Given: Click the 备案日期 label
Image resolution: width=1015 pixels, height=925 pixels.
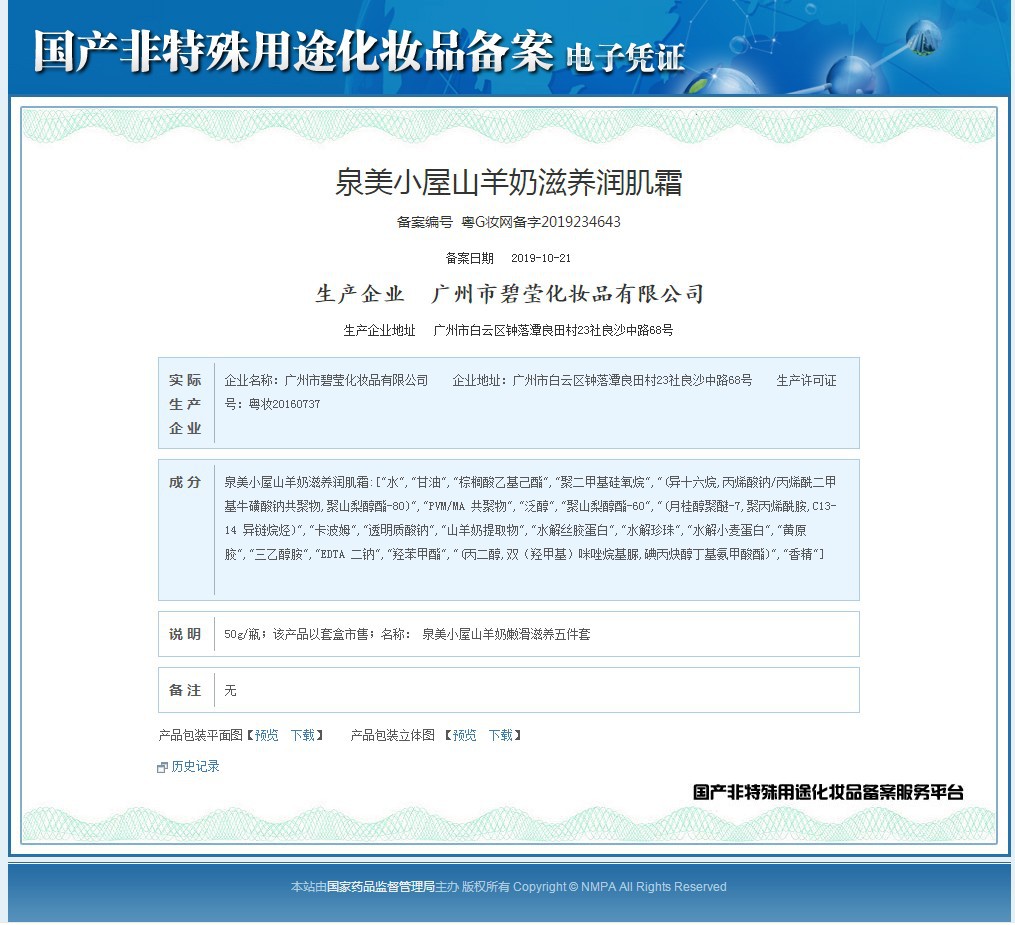Looking at the screenshot, I should [469, 258].
